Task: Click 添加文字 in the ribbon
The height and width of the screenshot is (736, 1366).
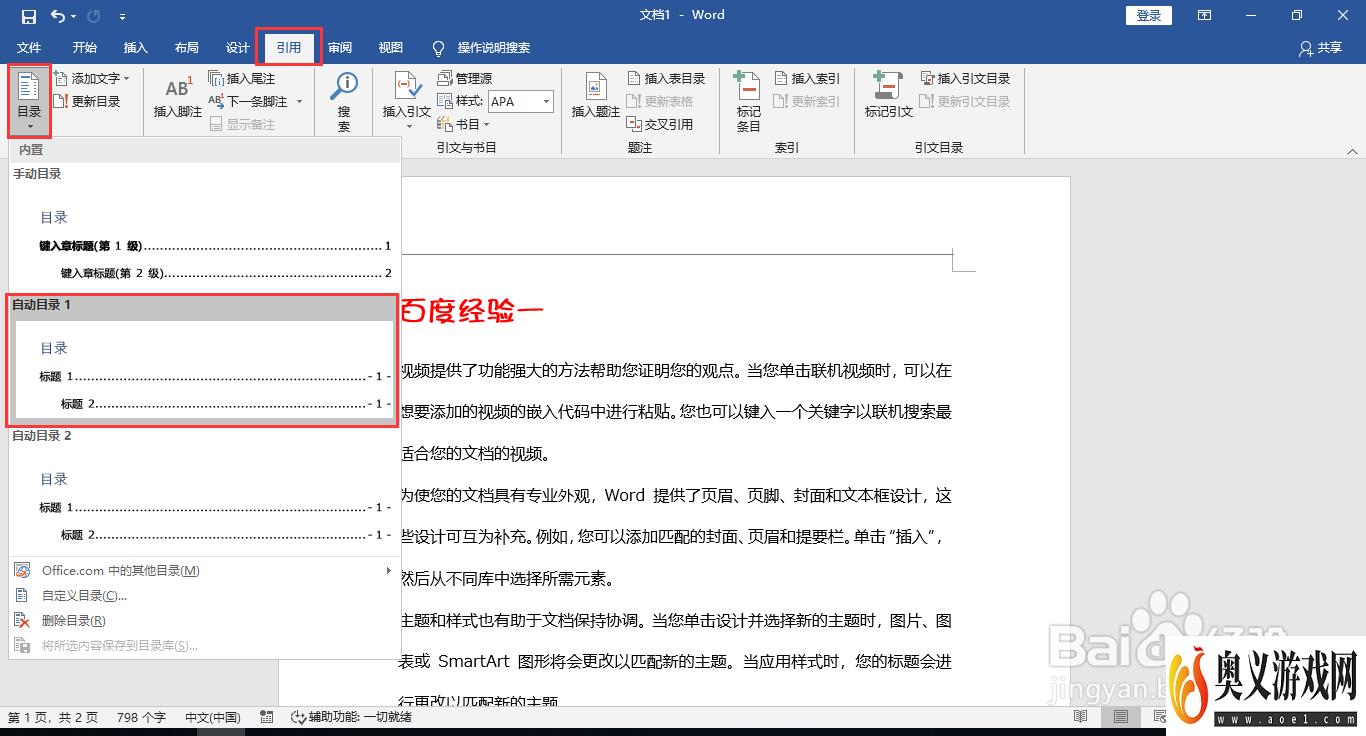Action: tap(92, 78)
